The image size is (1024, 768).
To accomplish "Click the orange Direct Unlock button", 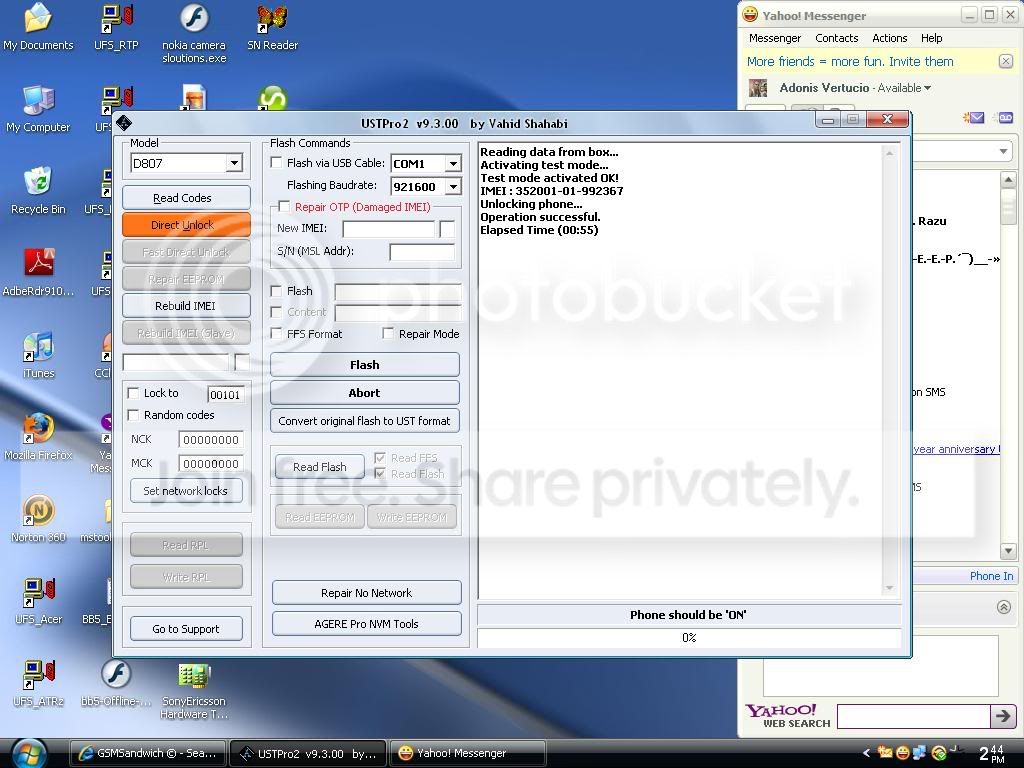I will pos(186,225).
